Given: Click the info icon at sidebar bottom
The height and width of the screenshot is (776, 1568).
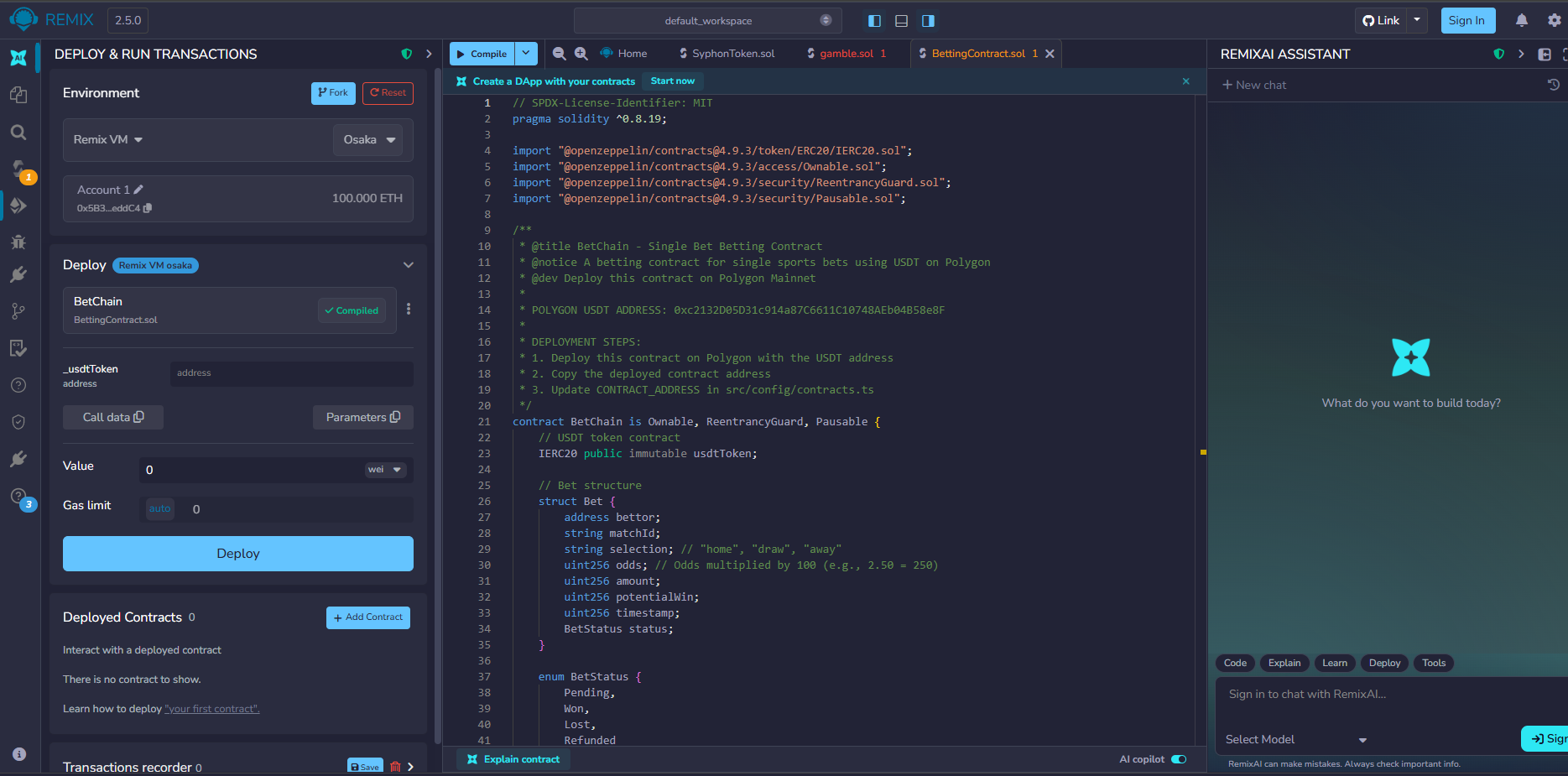Looking at the screenshot, I should click(19, 754).
